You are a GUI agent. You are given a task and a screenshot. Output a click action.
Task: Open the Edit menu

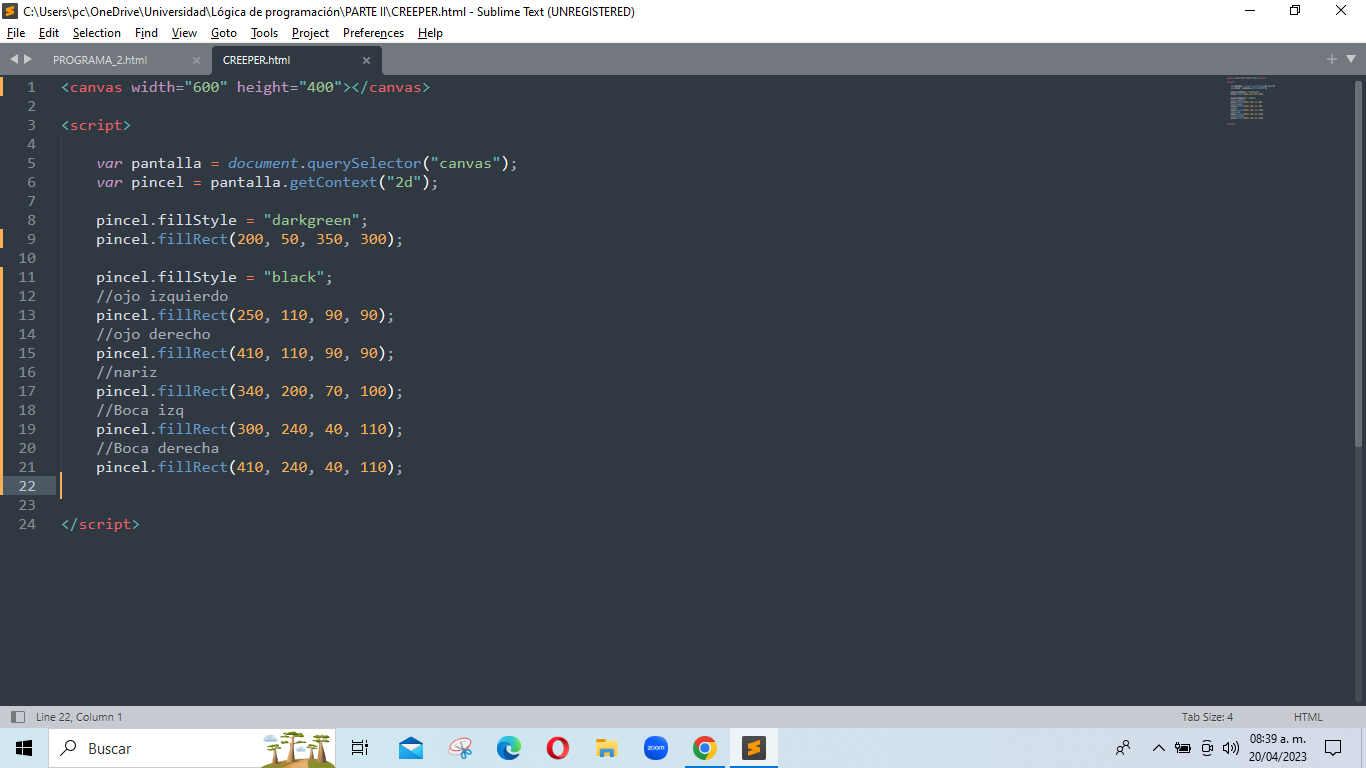(x=48, y=33)
